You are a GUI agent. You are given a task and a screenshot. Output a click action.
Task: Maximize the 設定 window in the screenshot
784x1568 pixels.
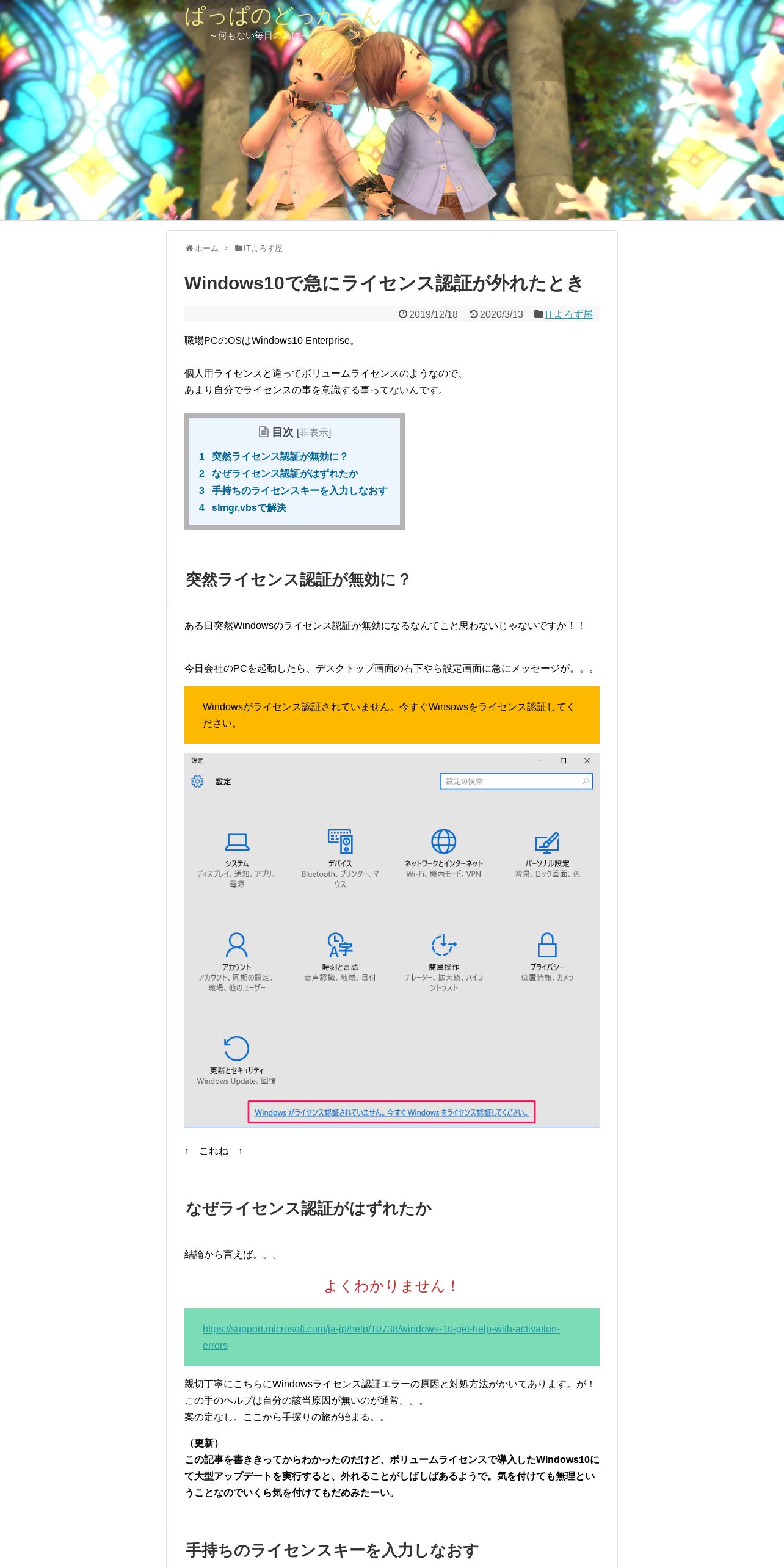click(564, 761)
